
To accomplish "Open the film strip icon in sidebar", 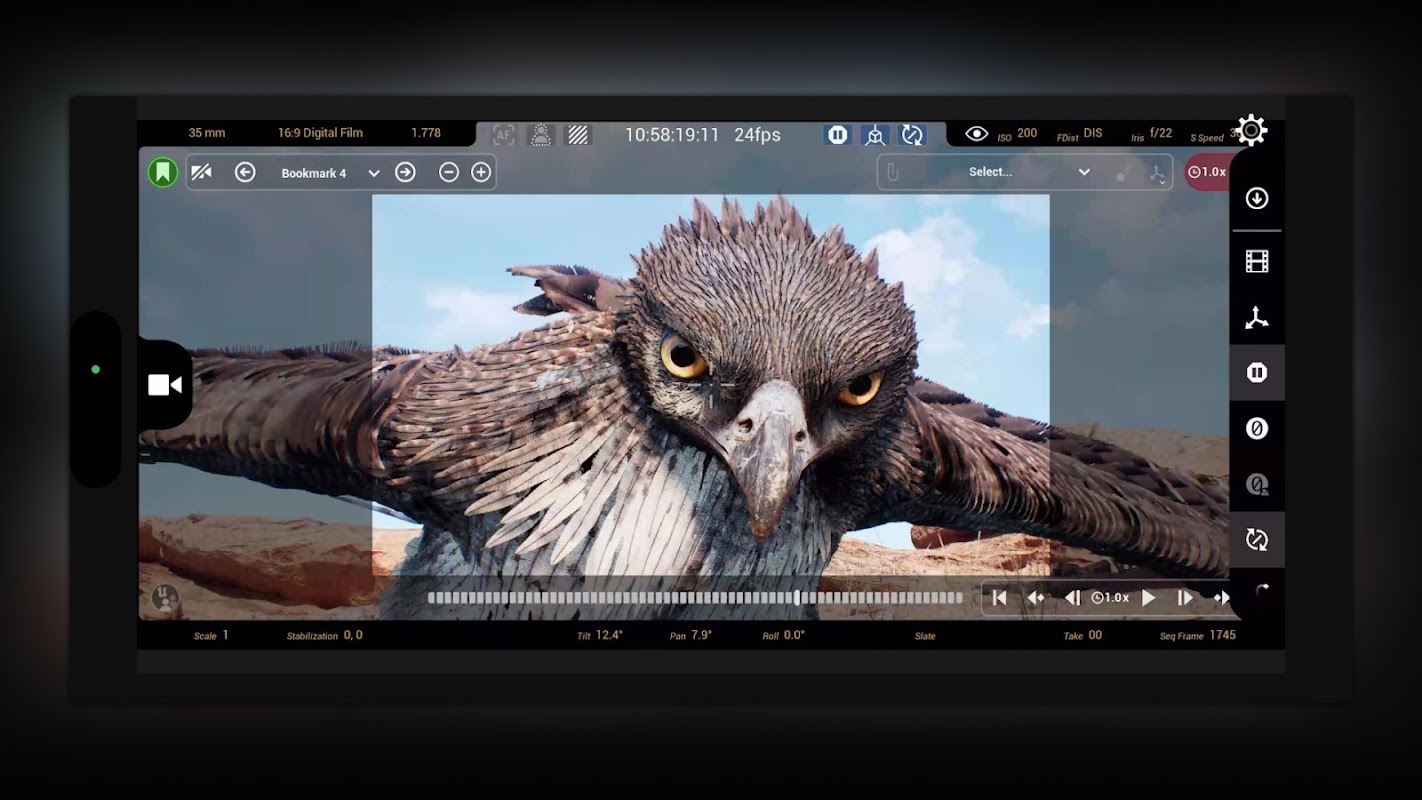I will point(1257,262).
